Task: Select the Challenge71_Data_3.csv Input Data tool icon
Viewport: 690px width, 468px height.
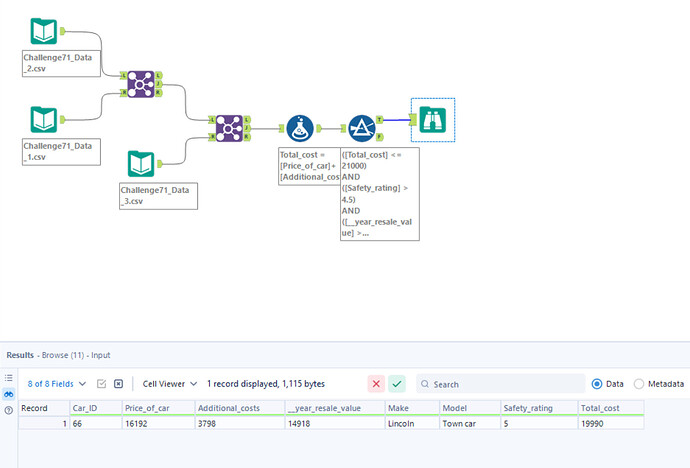Action: [x=141, y=164]
